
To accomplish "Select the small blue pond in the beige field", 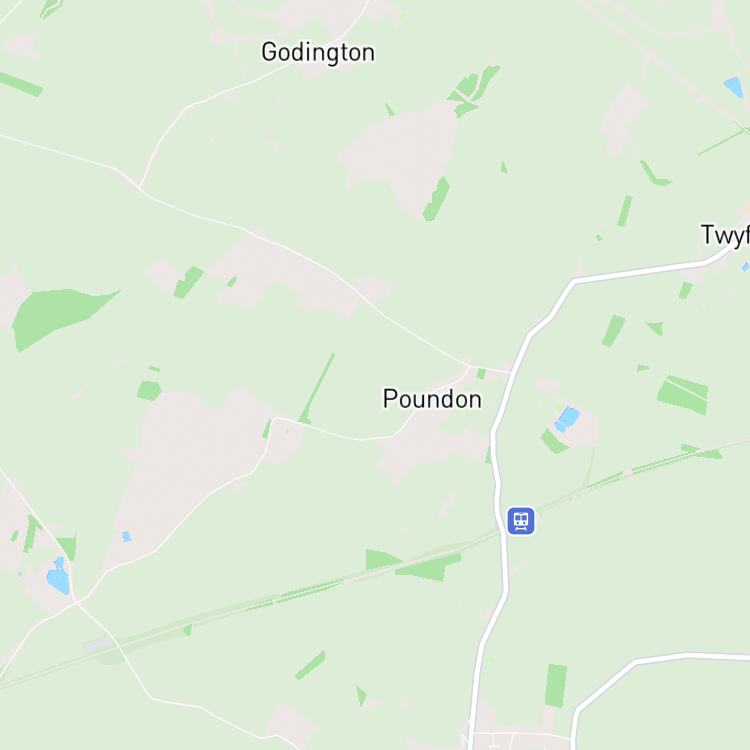I will coord(126,537).
